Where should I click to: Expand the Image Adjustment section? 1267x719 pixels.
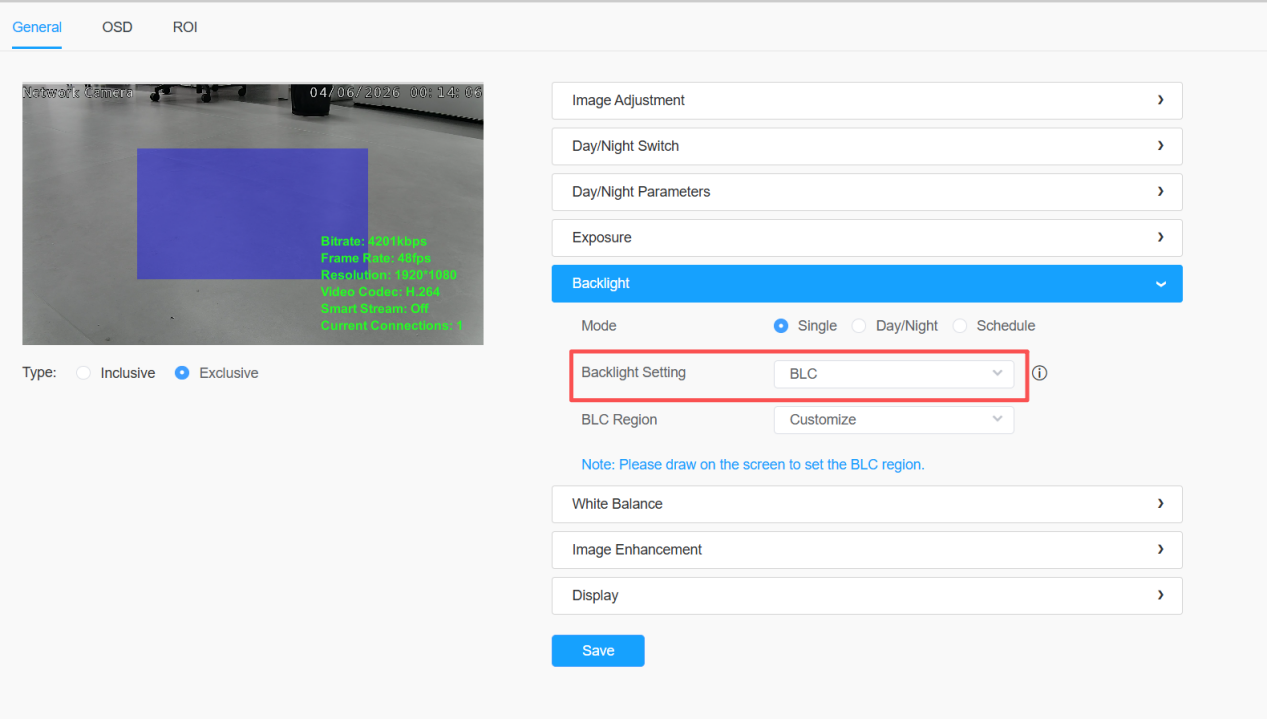tap(867, 101)
